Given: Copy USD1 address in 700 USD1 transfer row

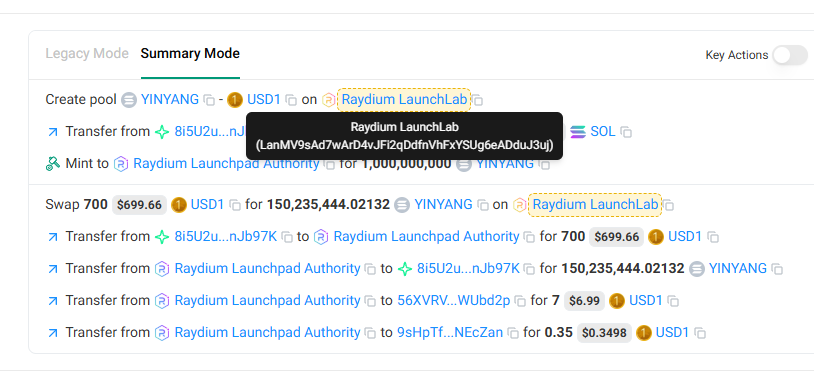Looking at the screenshot, I should [713, 237].
